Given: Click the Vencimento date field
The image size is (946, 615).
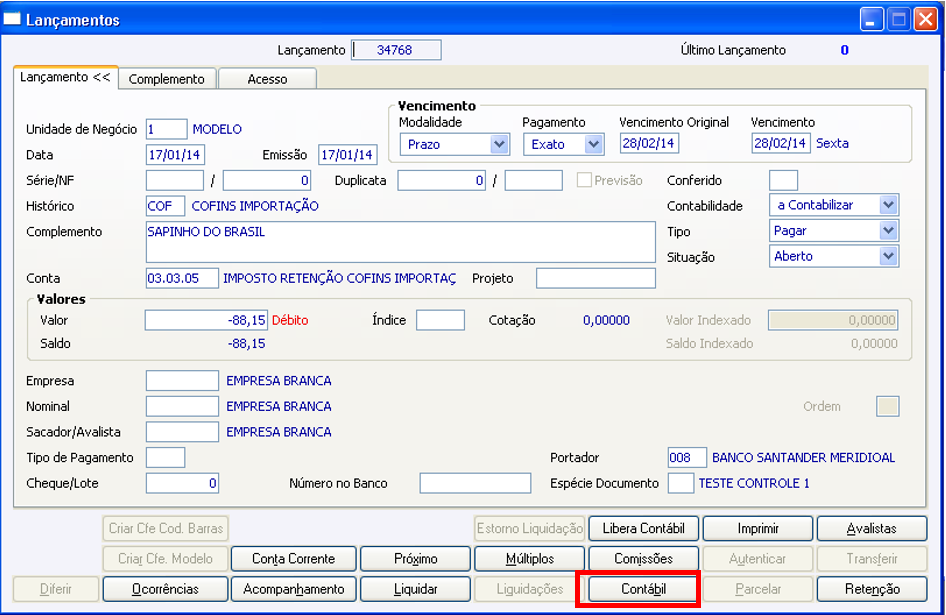Looking at the screenshot, I should point(781,144).
